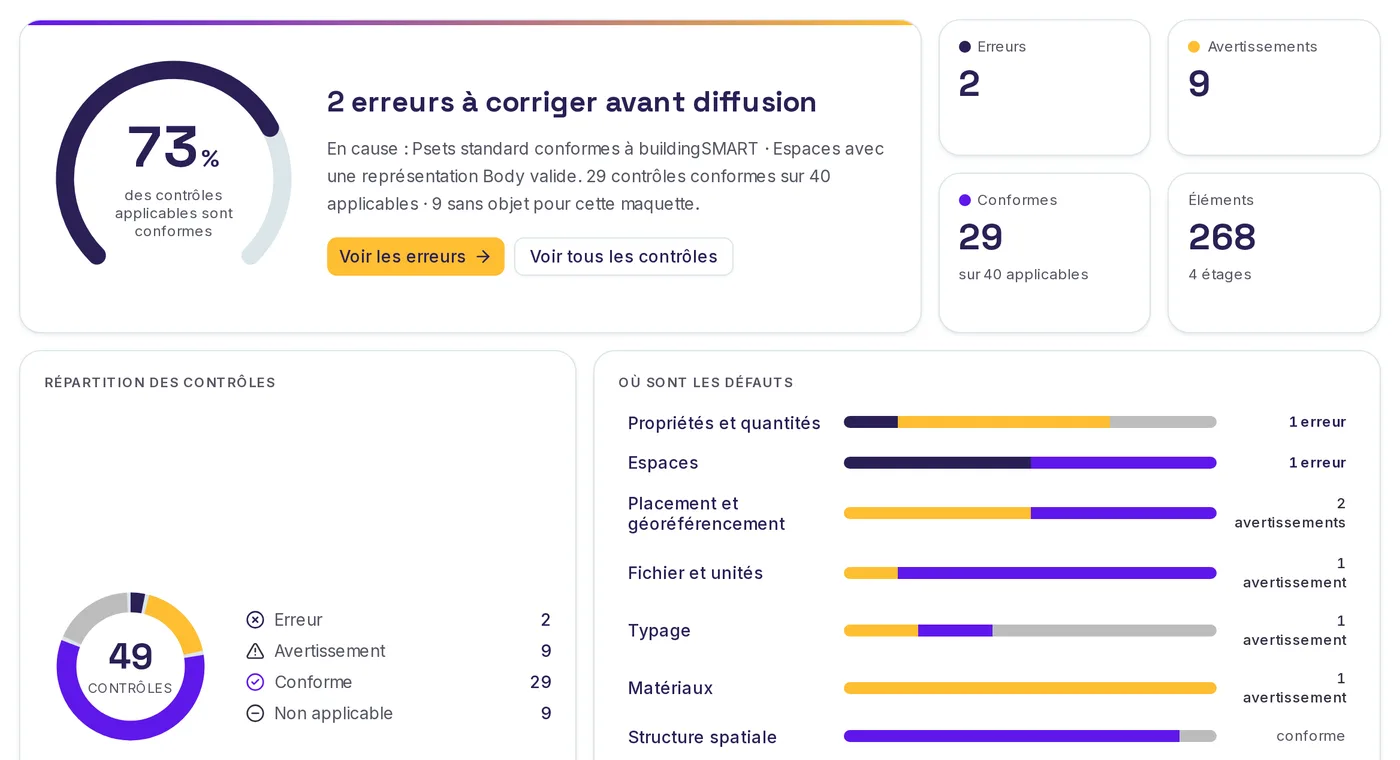1400x760 pixels.
Task: Click the purple dot beside Conformes
Action: coord(965,200)
